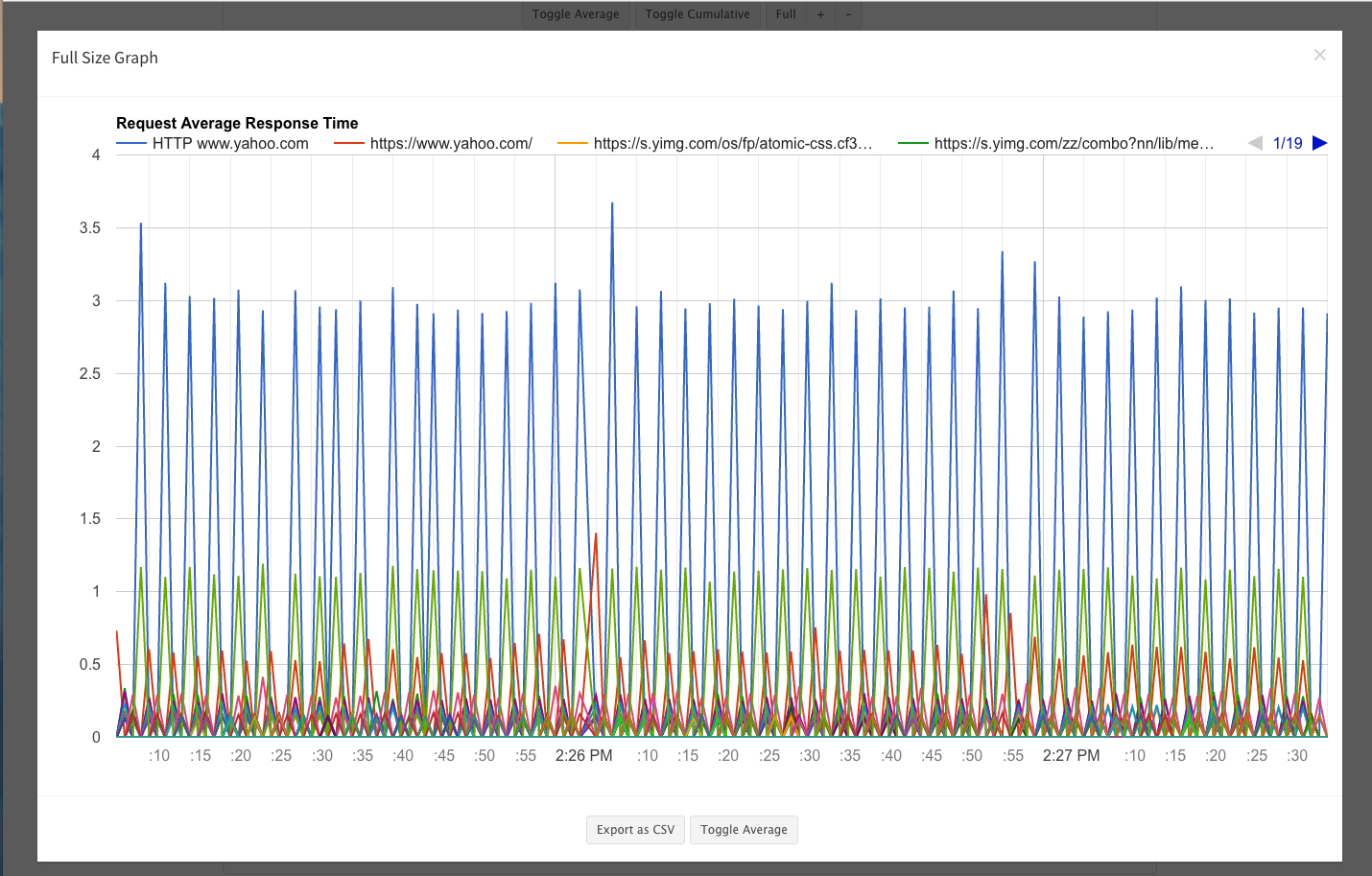Click the 2:27 PM axis label
Screen dimensions: 1372x876
click(x=1072, y=755)
